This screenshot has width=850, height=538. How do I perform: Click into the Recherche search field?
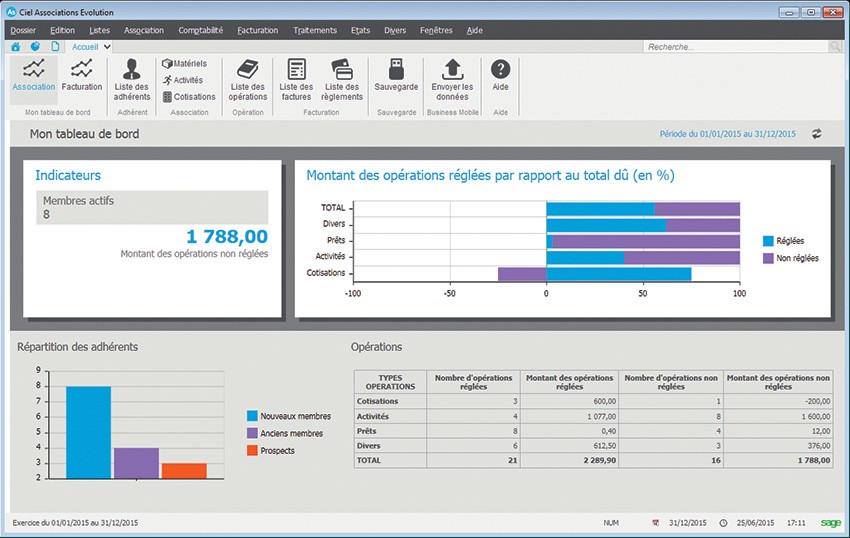(735, 47)
